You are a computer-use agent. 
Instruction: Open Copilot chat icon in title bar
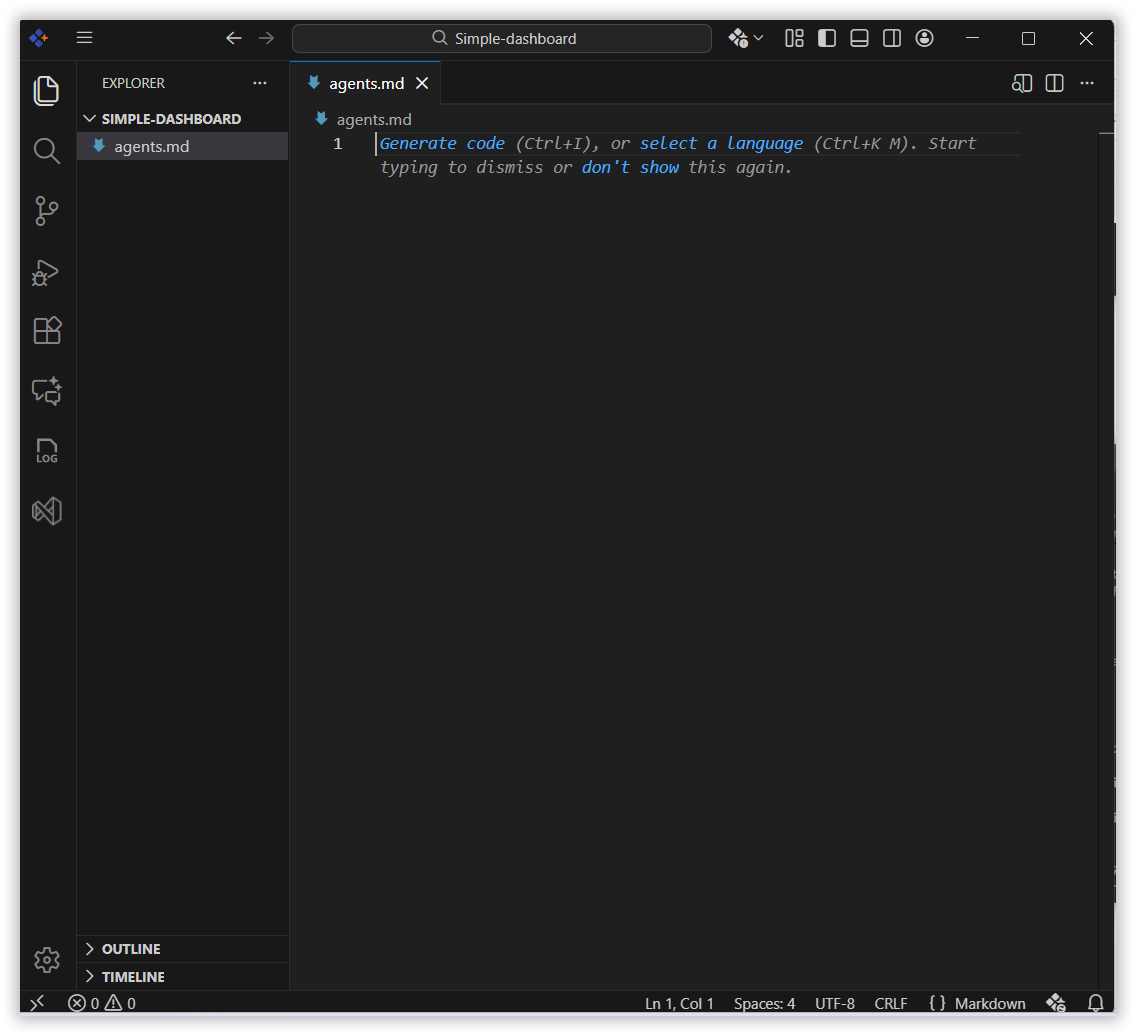pyautogui.click(x=738, y=38)
